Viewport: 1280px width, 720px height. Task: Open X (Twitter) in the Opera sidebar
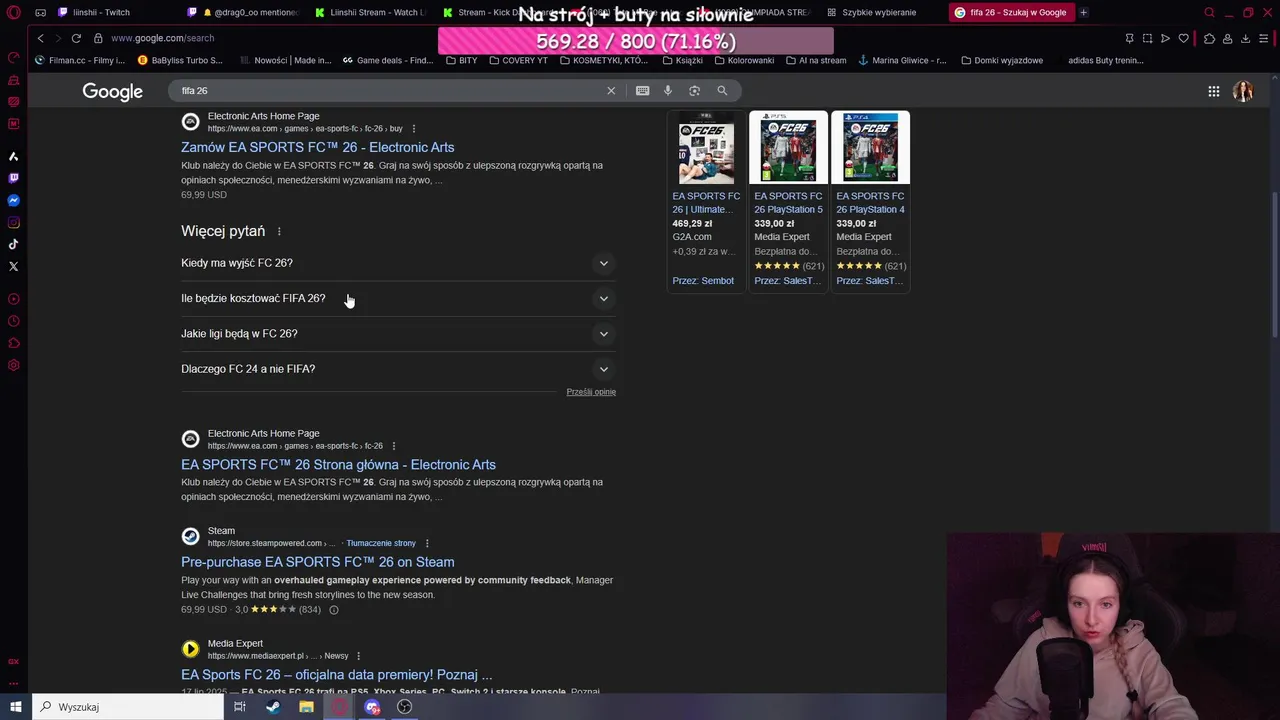tap(13, 266)
